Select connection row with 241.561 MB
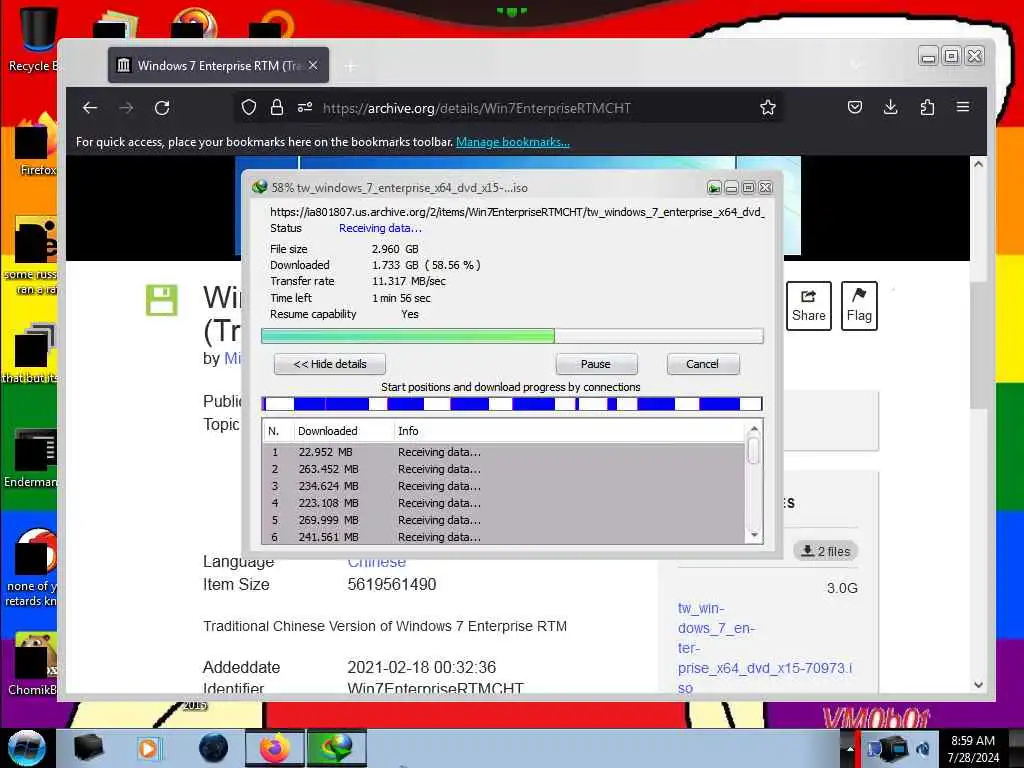This screenshot has width=1024, height=768. click(x=504, y=537)
